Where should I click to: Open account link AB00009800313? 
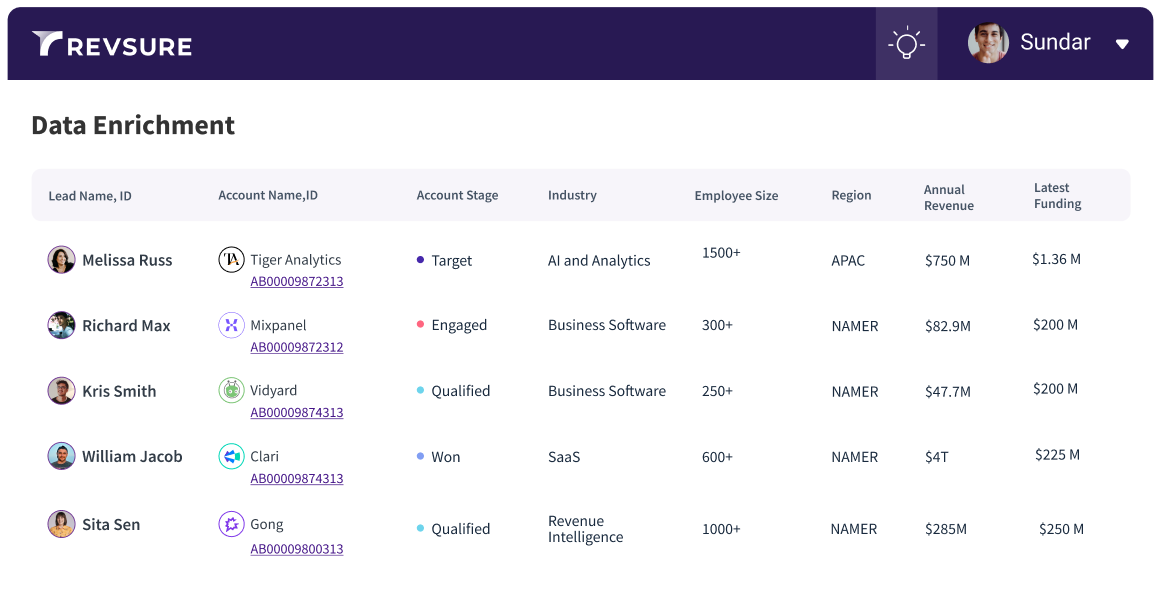pos(296,549)
